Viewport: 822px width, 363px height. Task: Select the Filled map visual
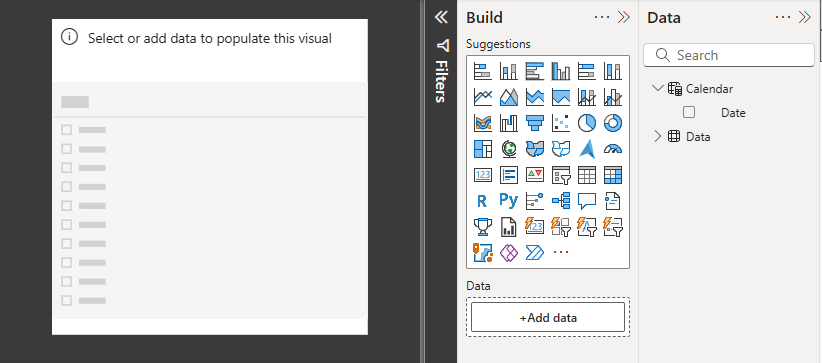535,149
